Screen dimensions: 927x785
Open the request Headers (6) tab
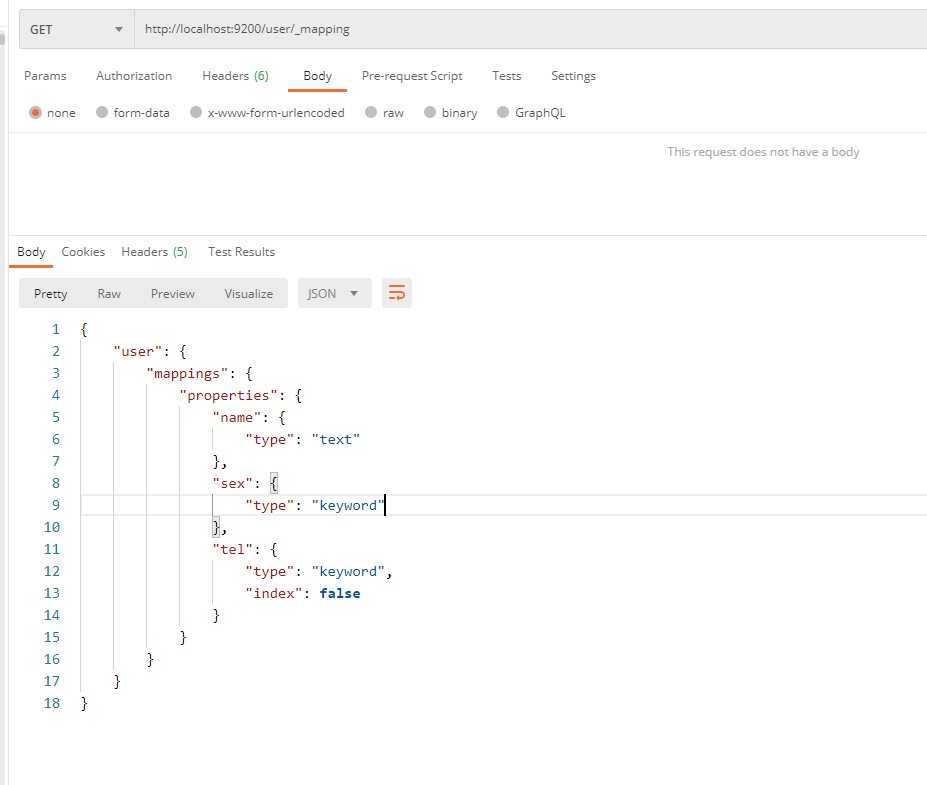pos(235,76)
